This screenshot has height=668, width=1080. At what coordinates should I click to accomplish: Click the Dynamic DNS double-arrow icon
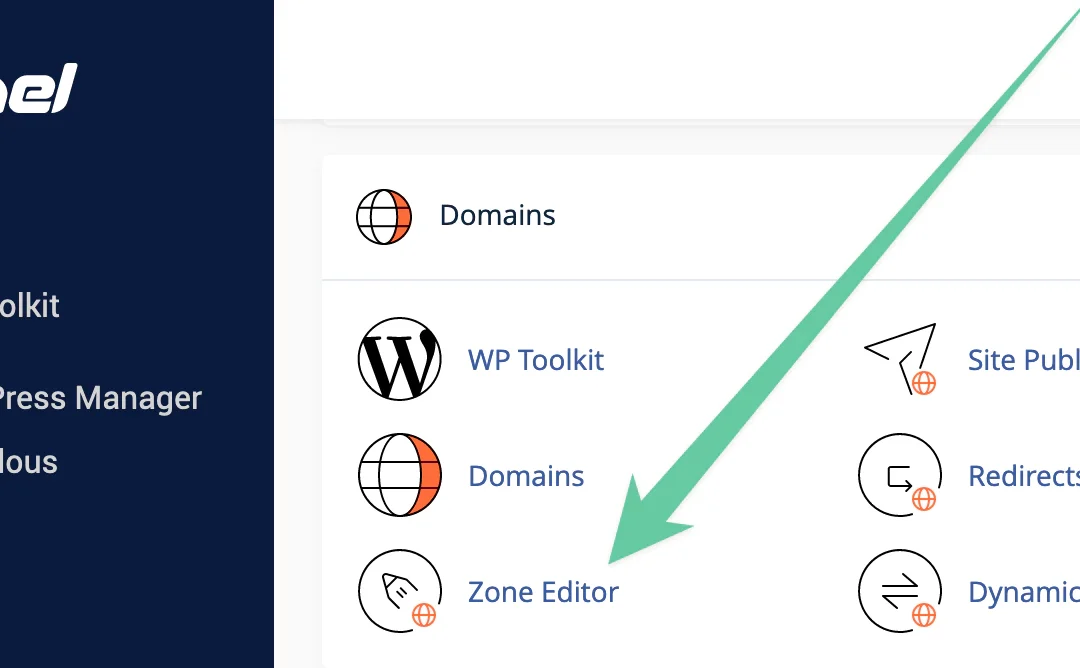click(899, 590)
